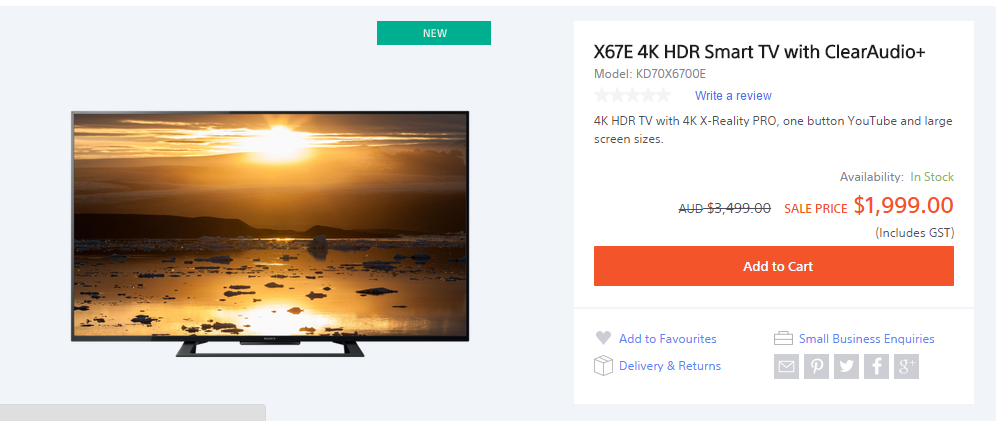Click the model number KD70X6700E
This screenshot has height=421, width=996.
tap(671, 74)
